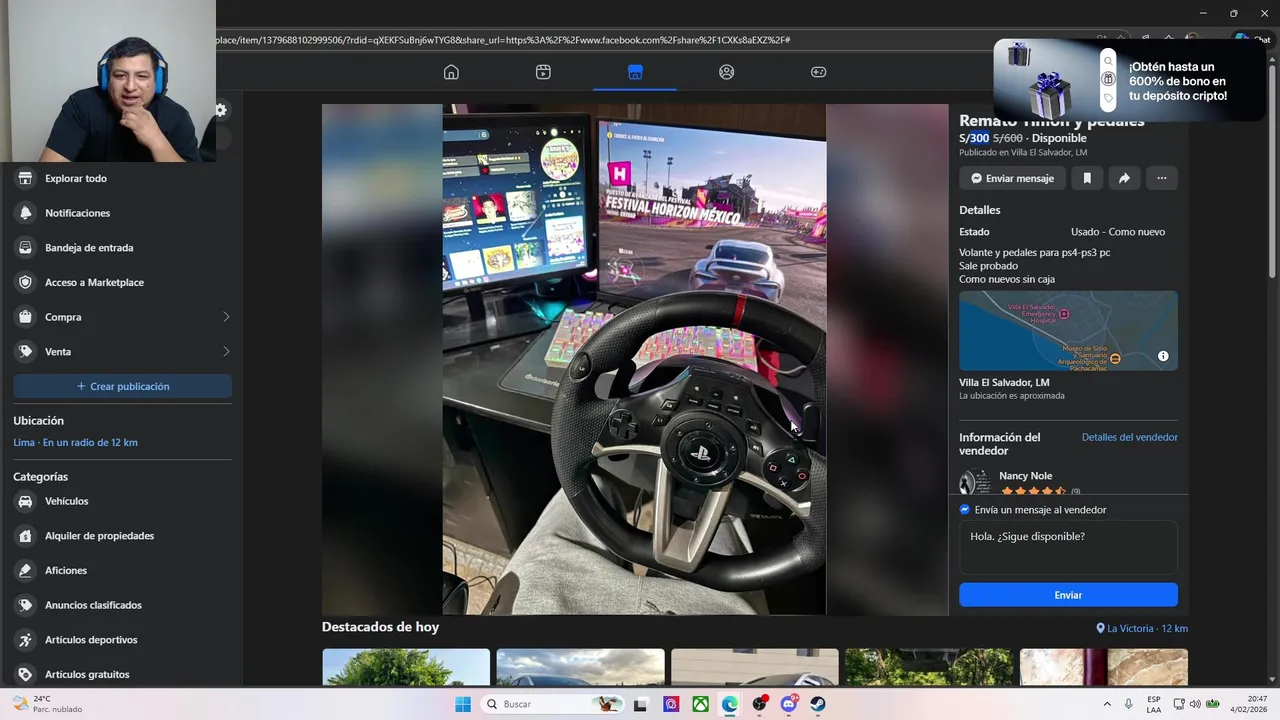Image resolution: width=1280 pixels, height=720 pixels.
Task: Click seller Nancy Nole avatar
Action: [x=975, y=482]
